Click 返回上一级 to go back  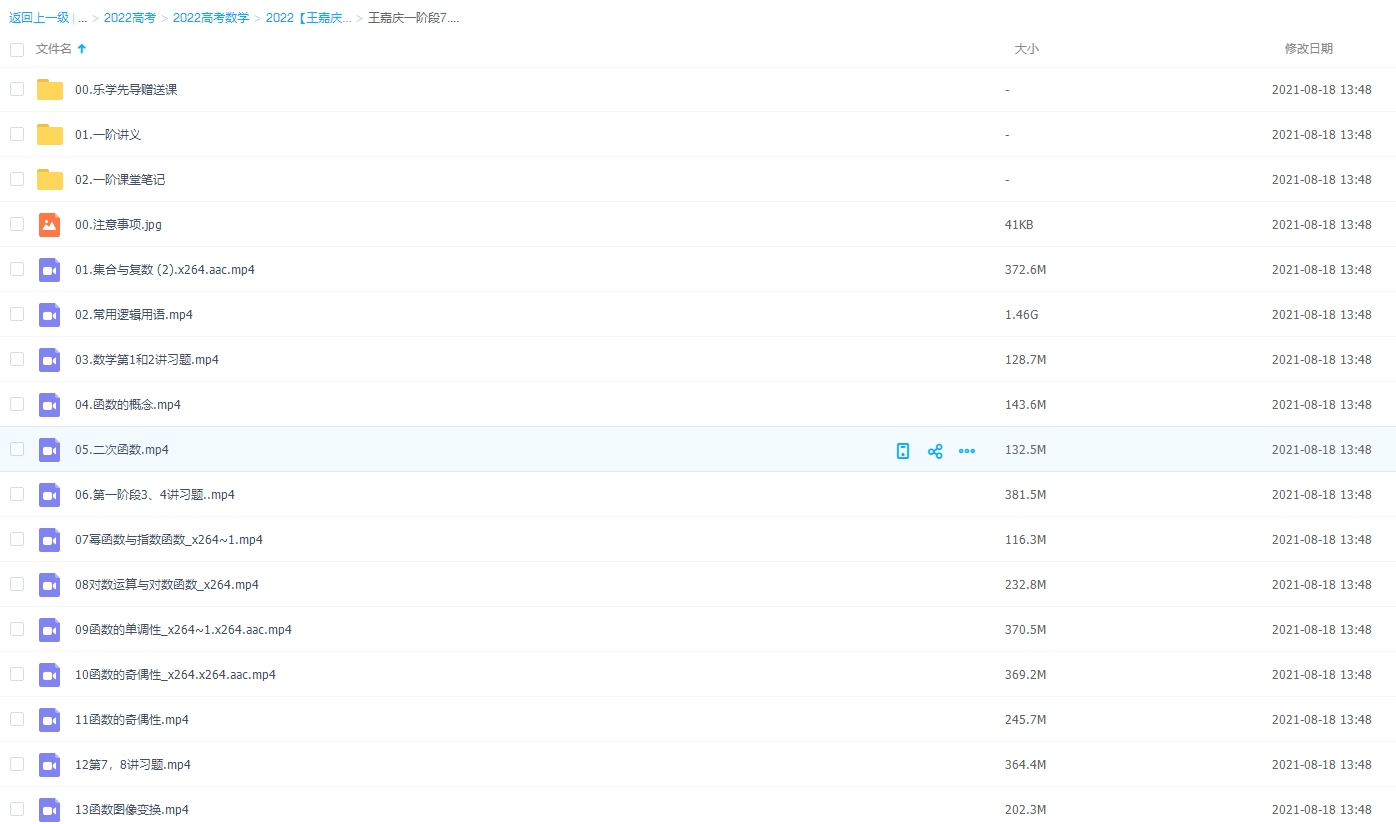click(x=39, y=18)
